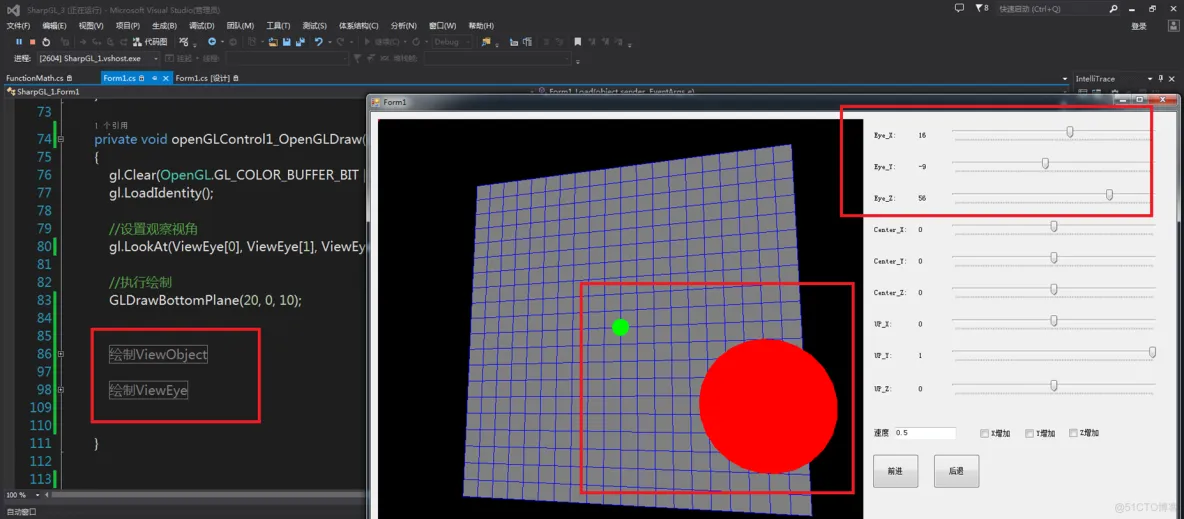
Task: Check the X增加 checkbox
Action: point(984,434)
